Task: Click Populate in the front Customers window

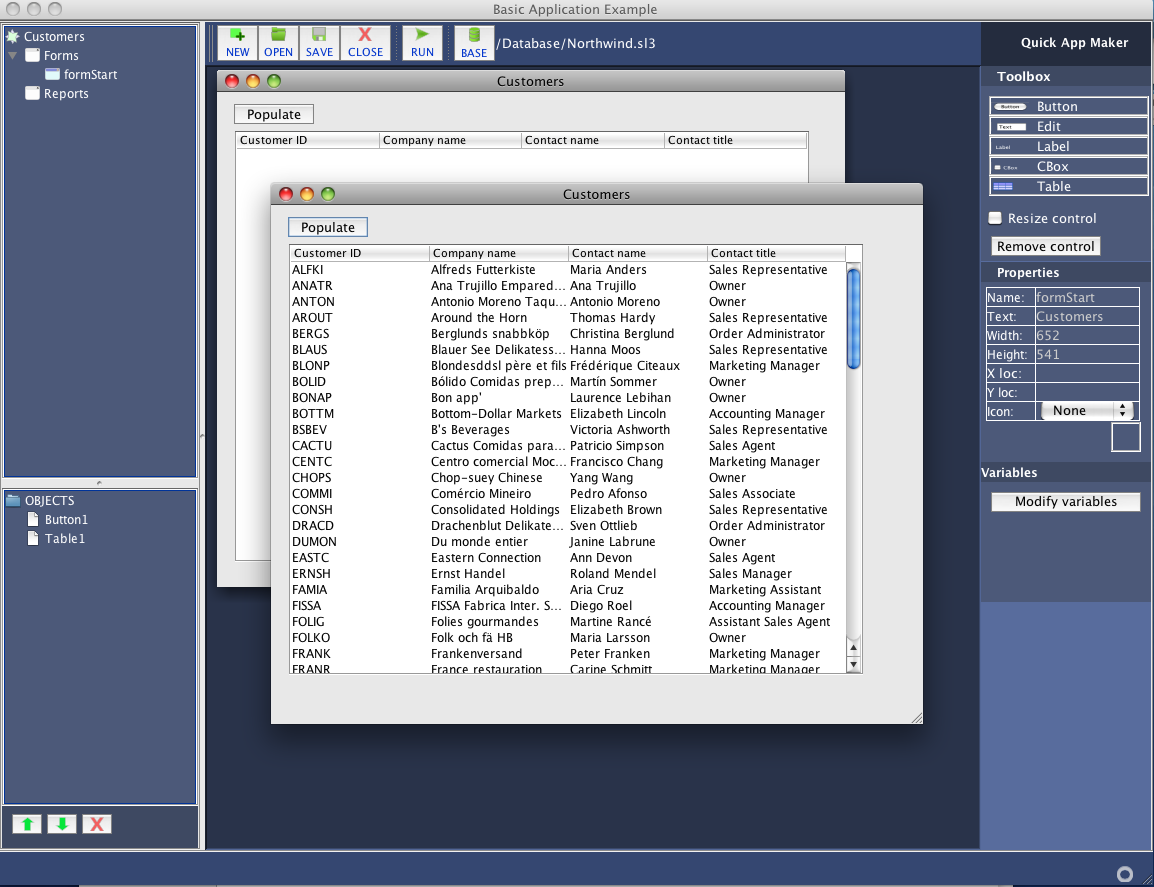Action: (x=328, y=227)
